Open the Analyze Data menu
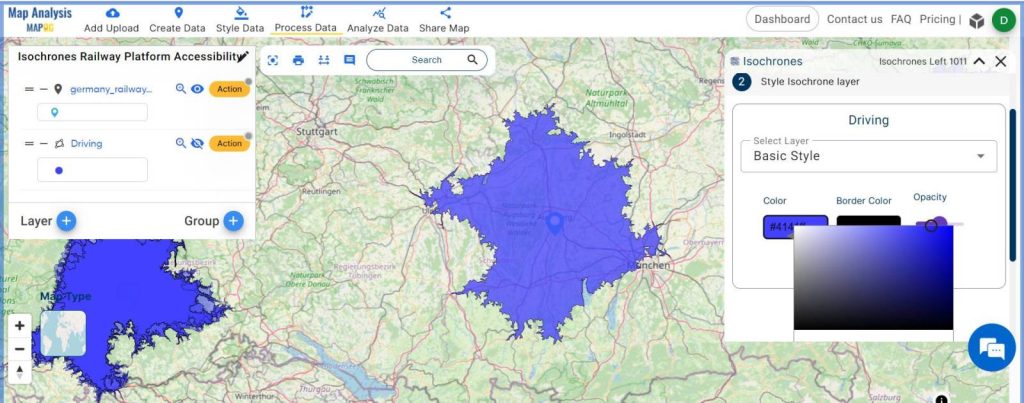The width and height of the screenshot is (1024, 403). pos(377,20)
